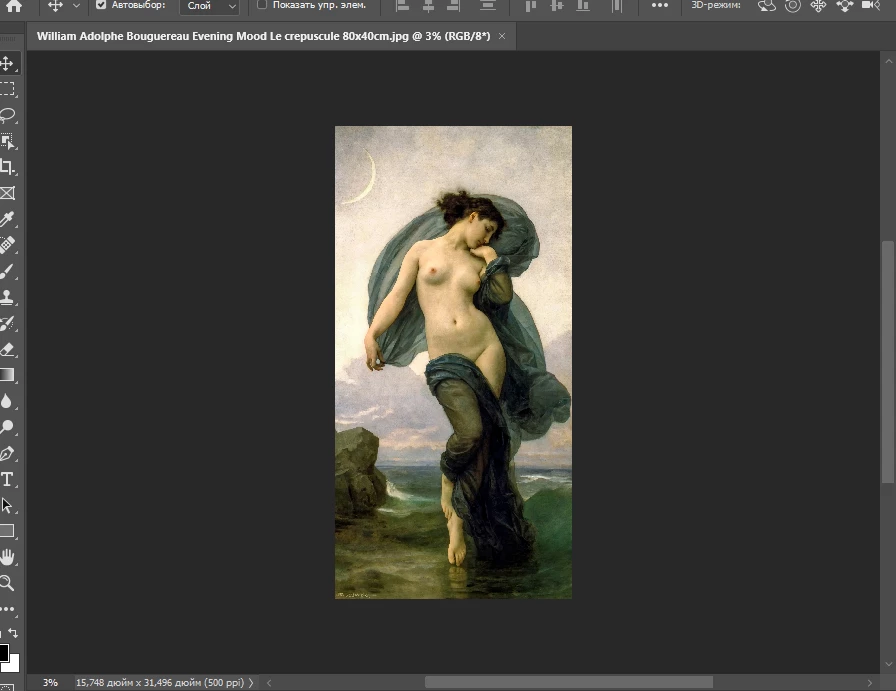Align left edges of layers
The height and width of the screenshot is (691, 896).
click(403, 6)
